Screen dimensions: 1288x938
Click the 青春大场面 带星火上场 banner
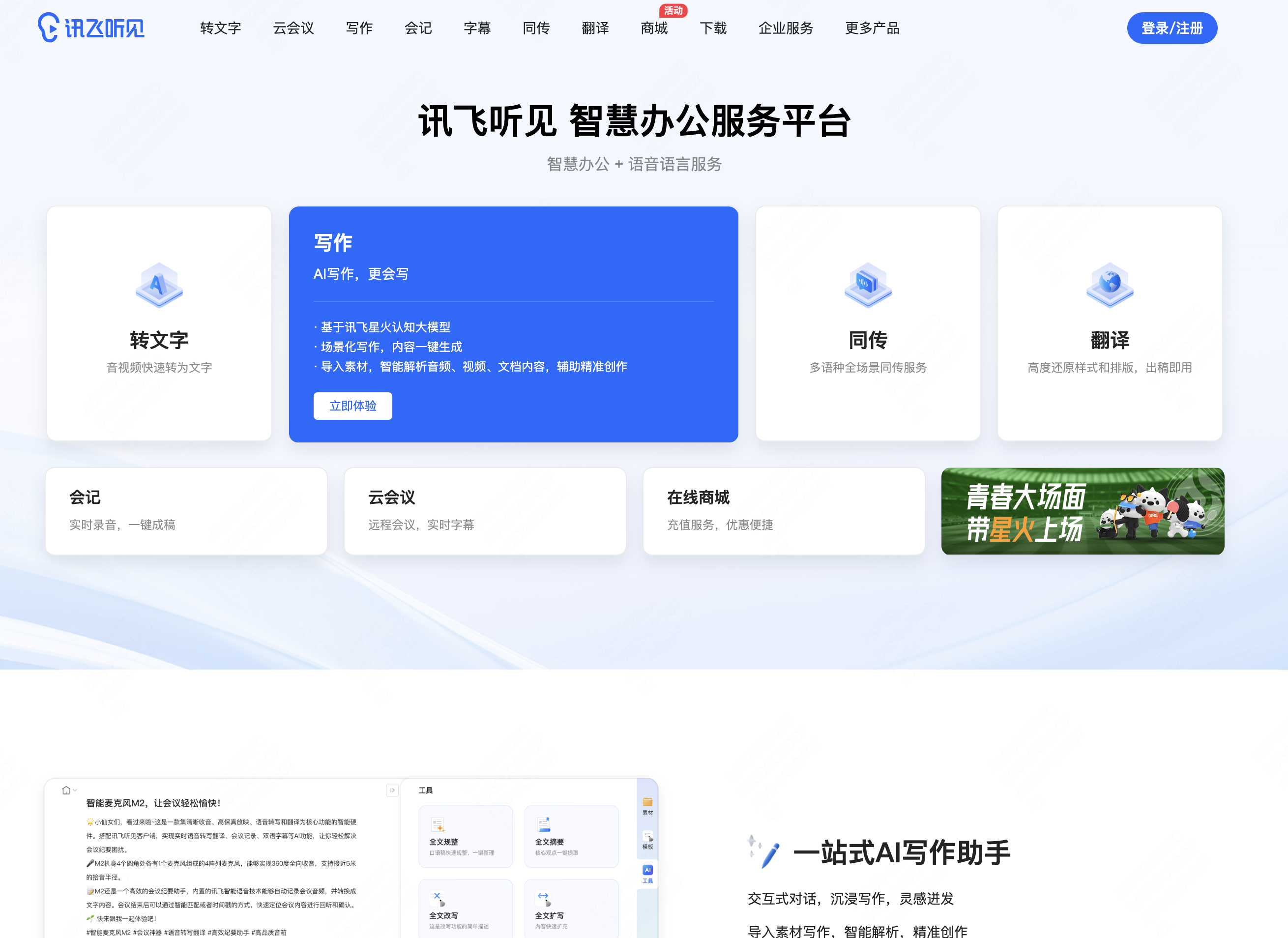tap(1083, 511)
